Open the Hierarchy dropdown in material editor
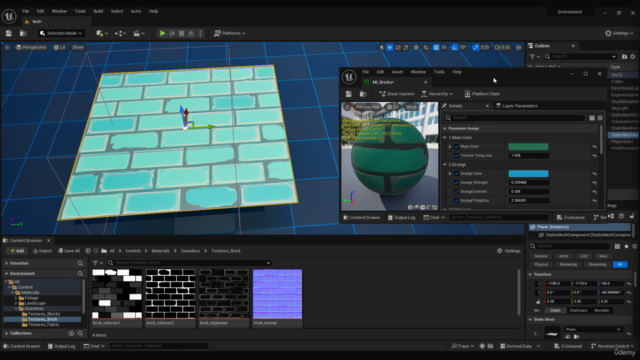 tap(437, 94)
